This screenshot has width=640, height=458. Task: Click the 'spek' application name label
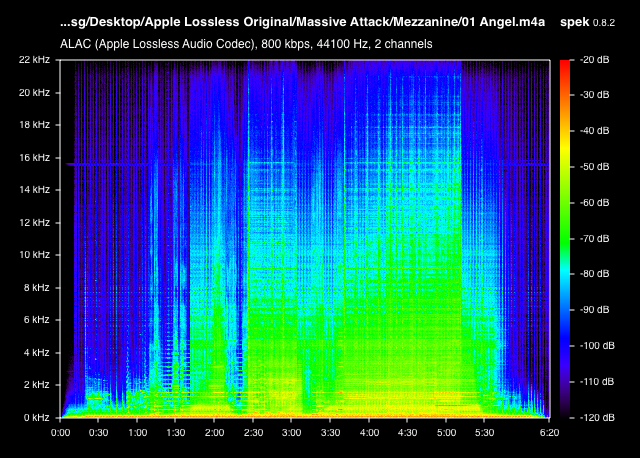(x=575, y=22)
